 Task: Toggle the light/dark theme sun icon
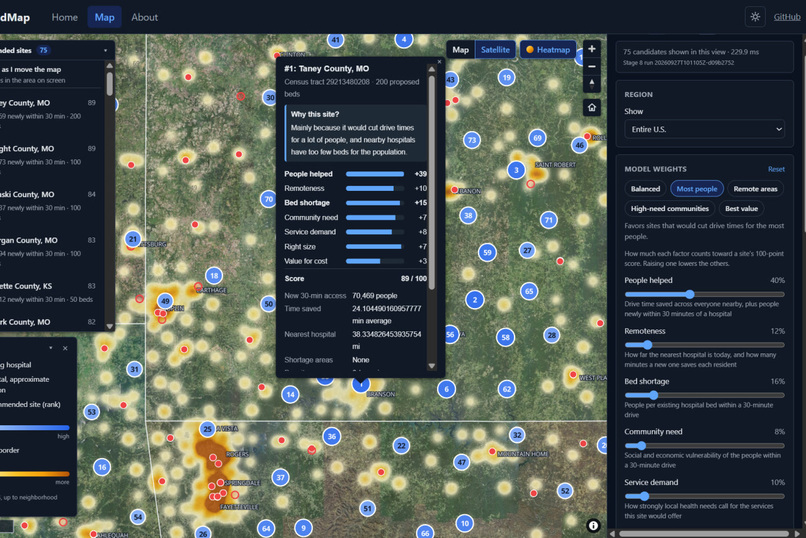(755, 17)
